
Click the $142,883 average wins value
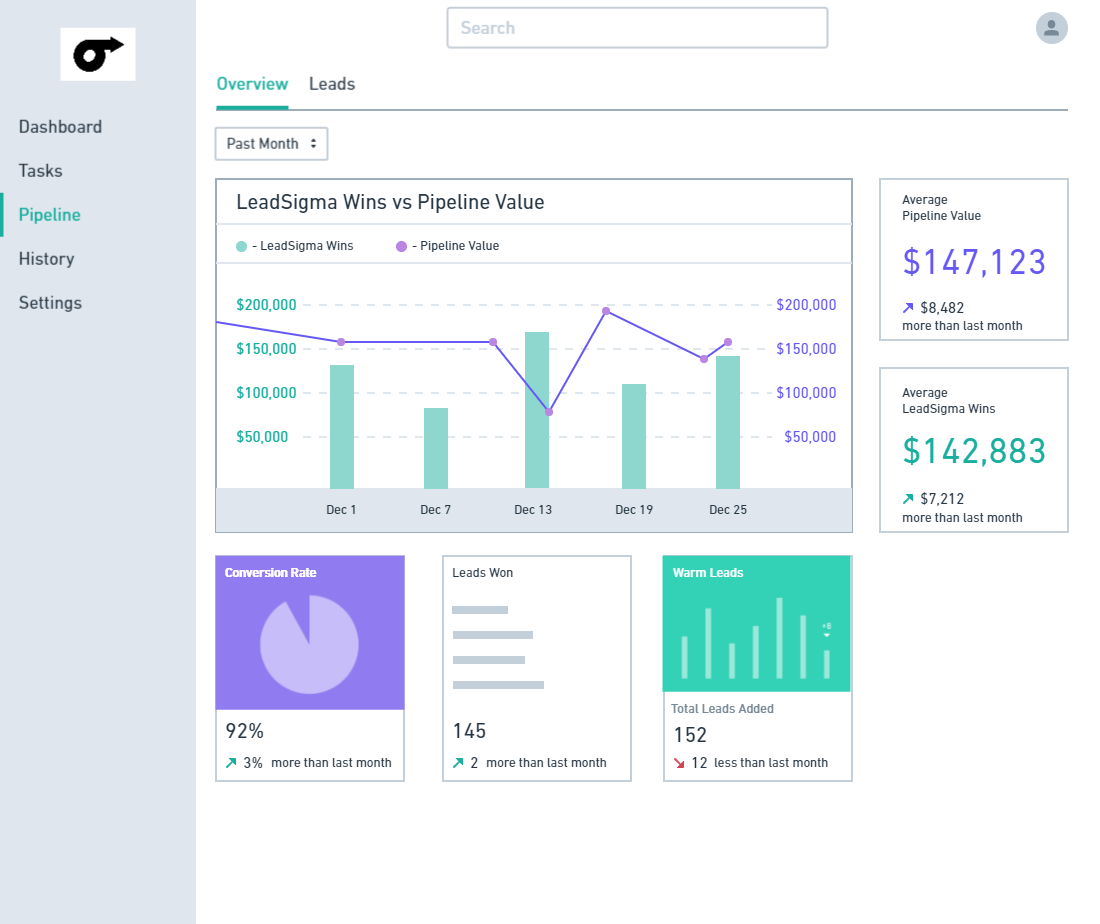974,451
